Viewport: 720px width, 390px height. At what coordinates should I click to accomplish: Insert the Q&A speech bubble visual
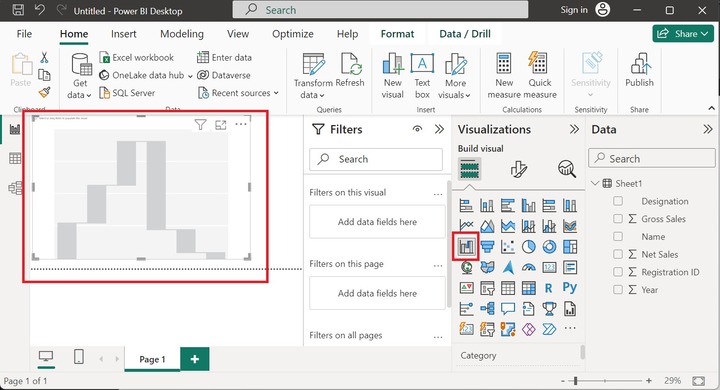coord(508,309)
